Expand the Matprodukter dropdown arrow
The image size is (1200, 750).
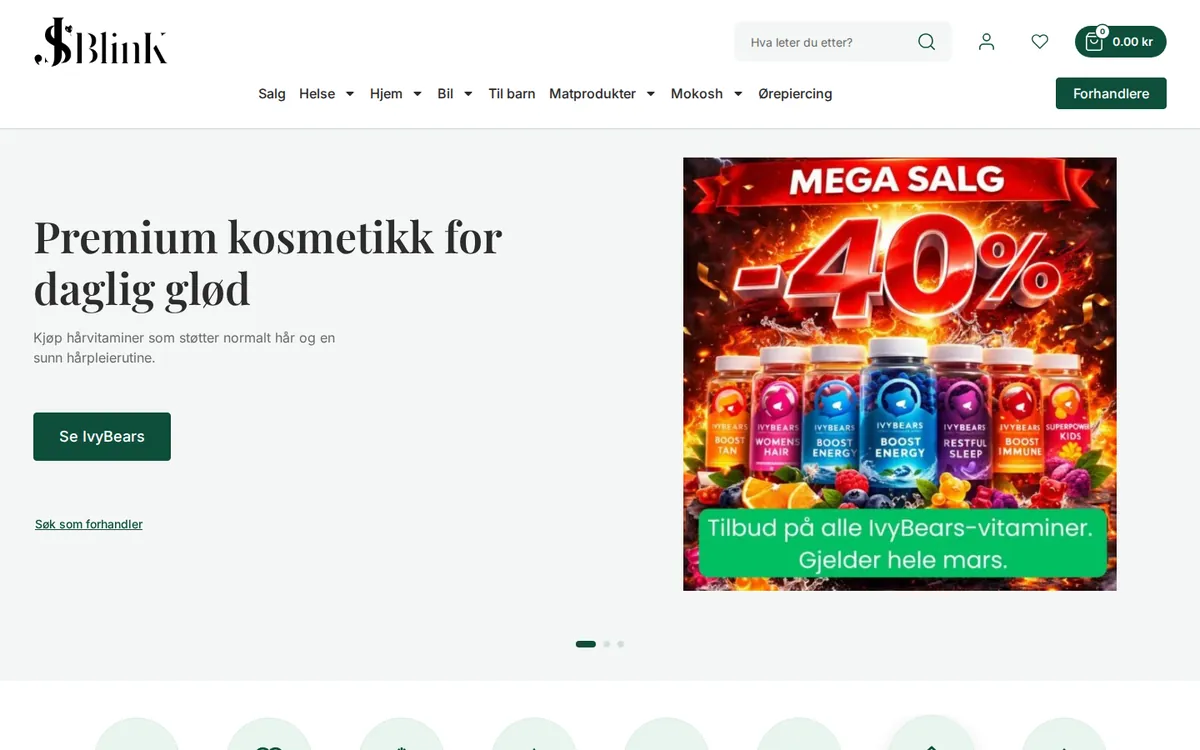tap(651, 94)
